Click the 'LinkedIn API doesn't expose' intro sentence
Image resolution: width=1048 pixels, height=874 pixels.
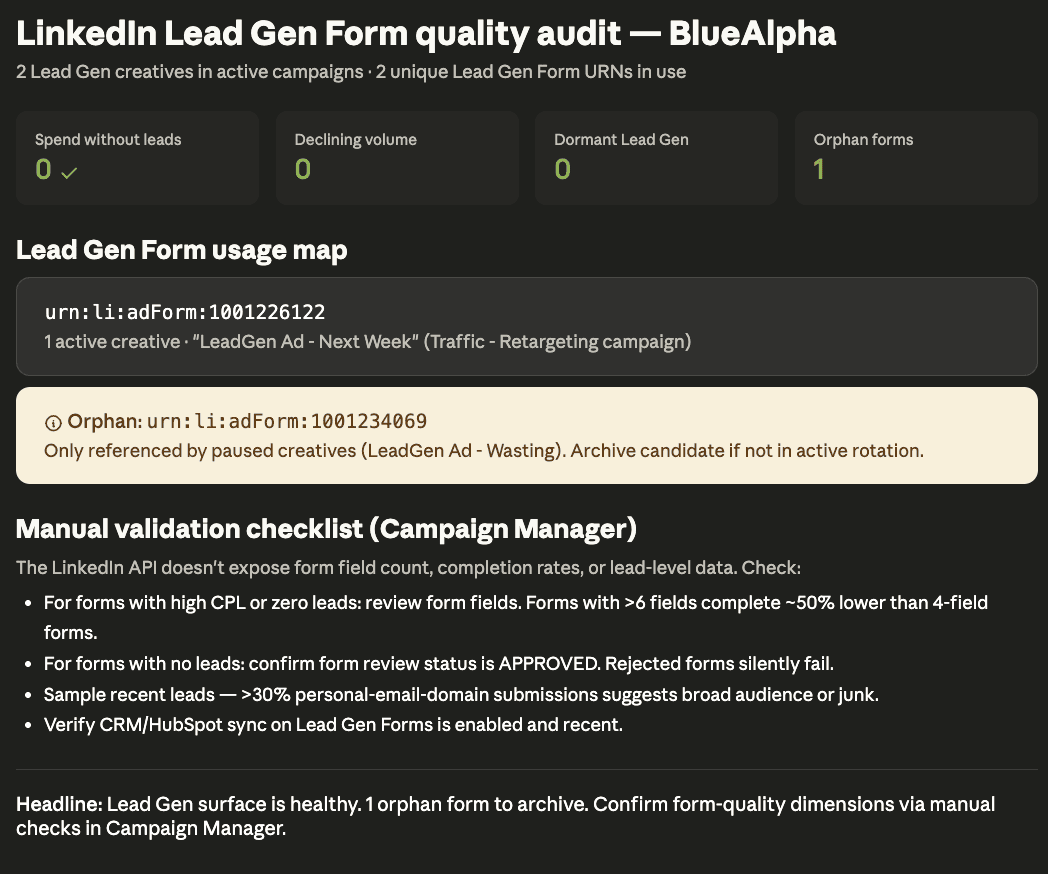408,568
